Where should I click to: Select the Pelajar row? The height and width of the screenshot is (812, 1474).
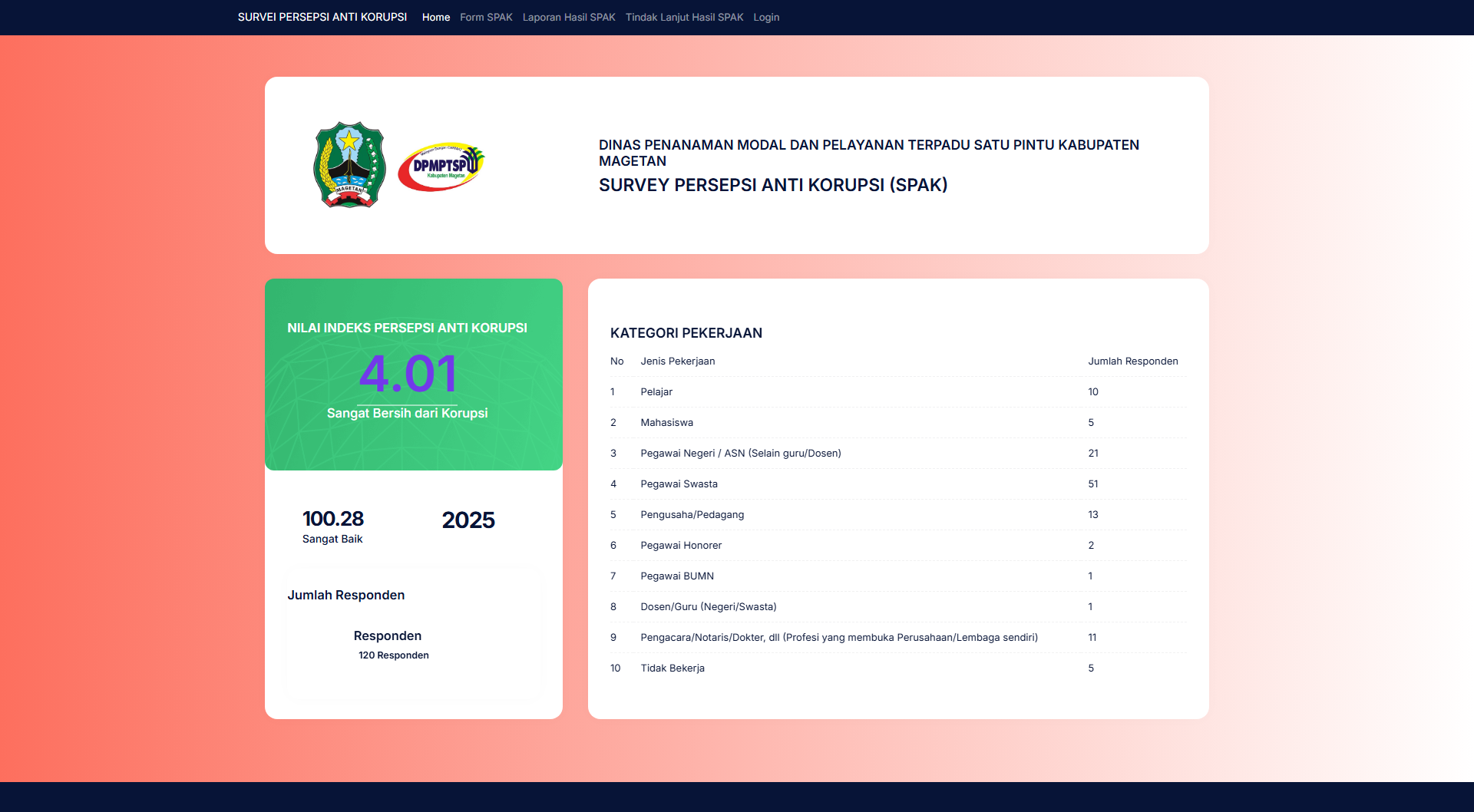coord(656,392)
